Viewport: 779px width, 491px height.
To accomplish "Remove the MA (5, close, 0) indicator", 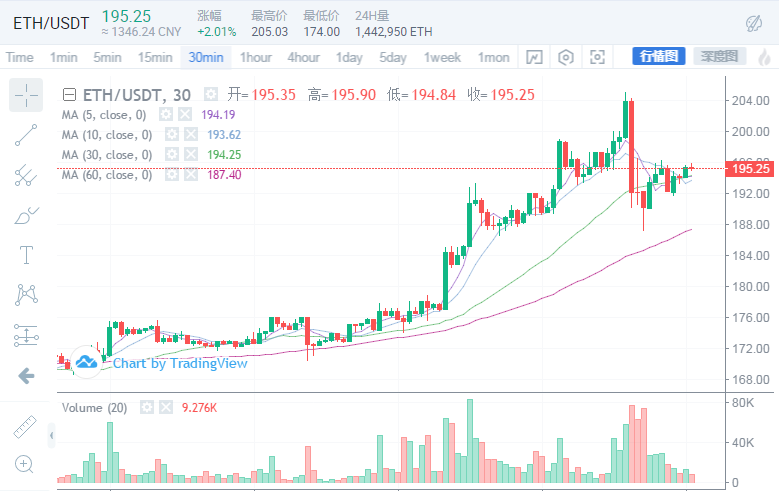I will coord(185,115).
